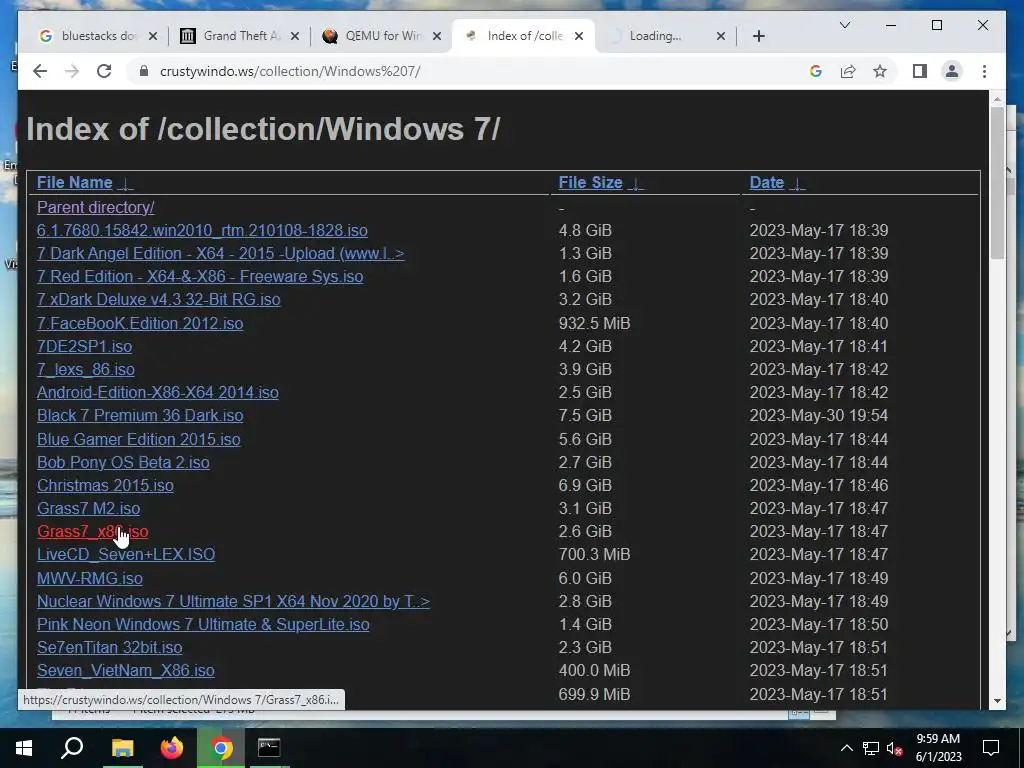Close the Loading tab

721,36
